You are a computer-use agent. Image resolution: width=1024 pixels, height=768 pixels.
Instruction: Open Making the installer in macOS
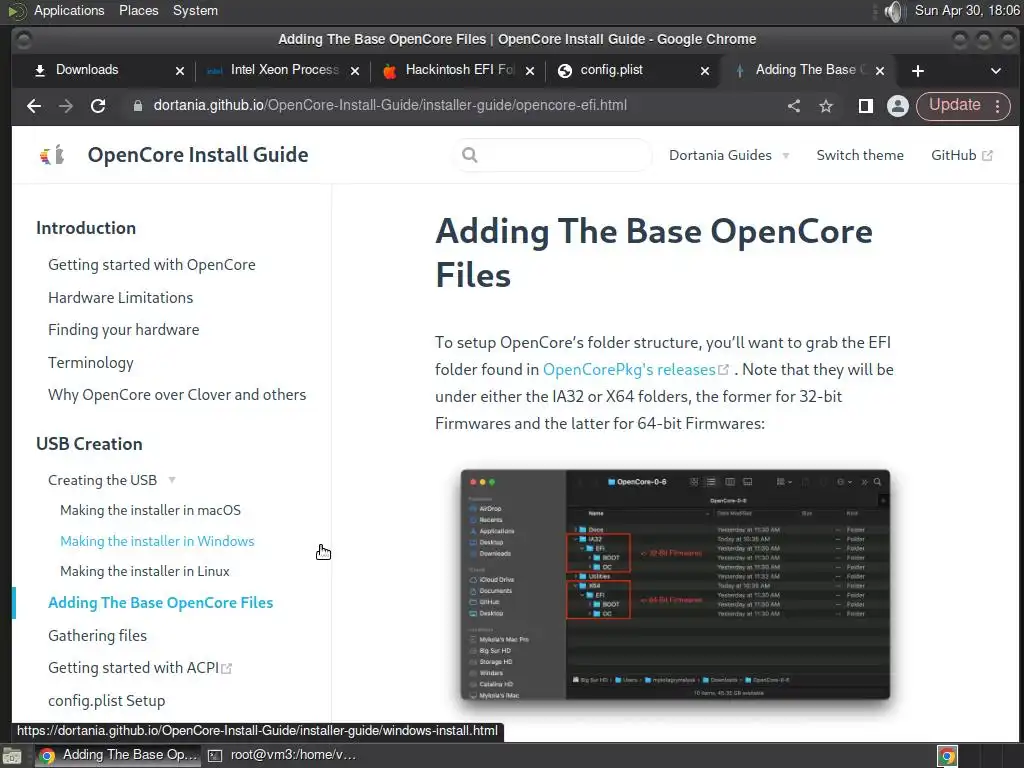coord(150,511)
